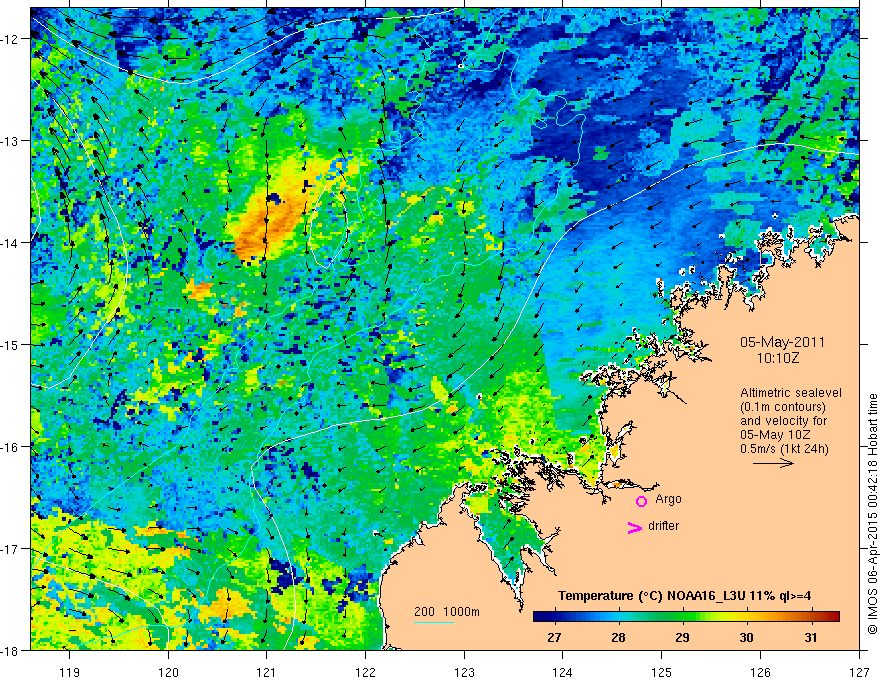Click the date label 05-May-2011
The height and width of the screenshot is (680, 880).
782,342
